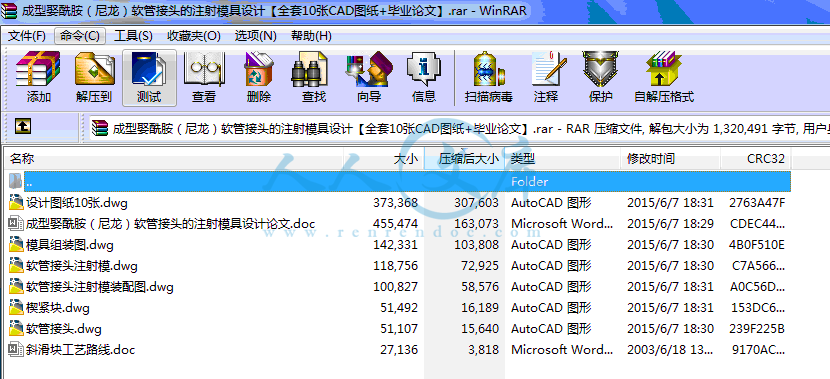
Task: Select the file 软管接头.dwg
Action: pyautogui.click(x=64, y=329)
